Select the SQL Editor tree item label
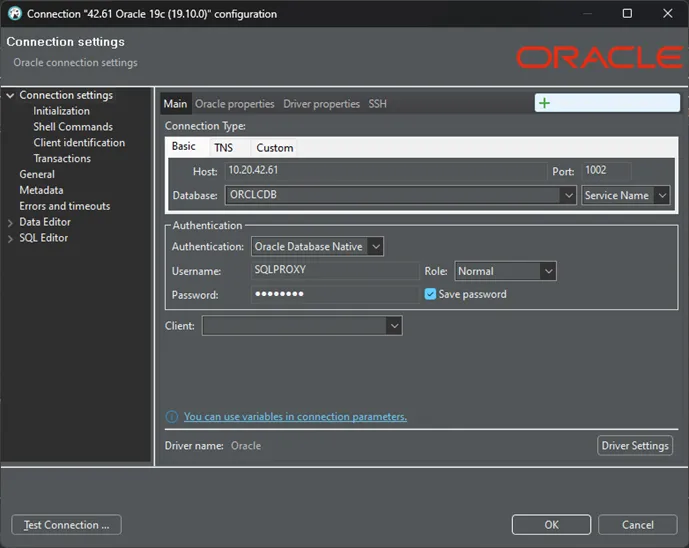Viewport: 689px width, 548px height. (x=44, y=238)
